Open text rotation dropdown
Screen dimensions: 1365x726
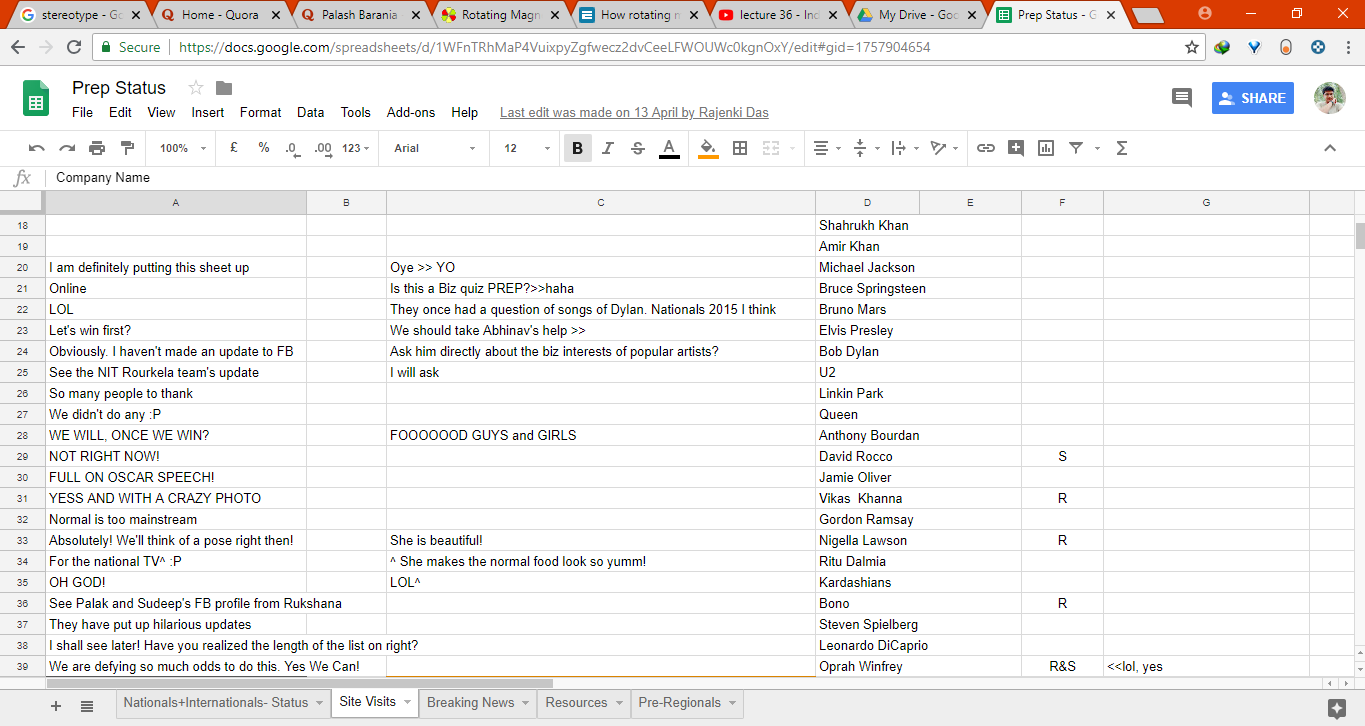pyautogui.click(x=943, y=148)
